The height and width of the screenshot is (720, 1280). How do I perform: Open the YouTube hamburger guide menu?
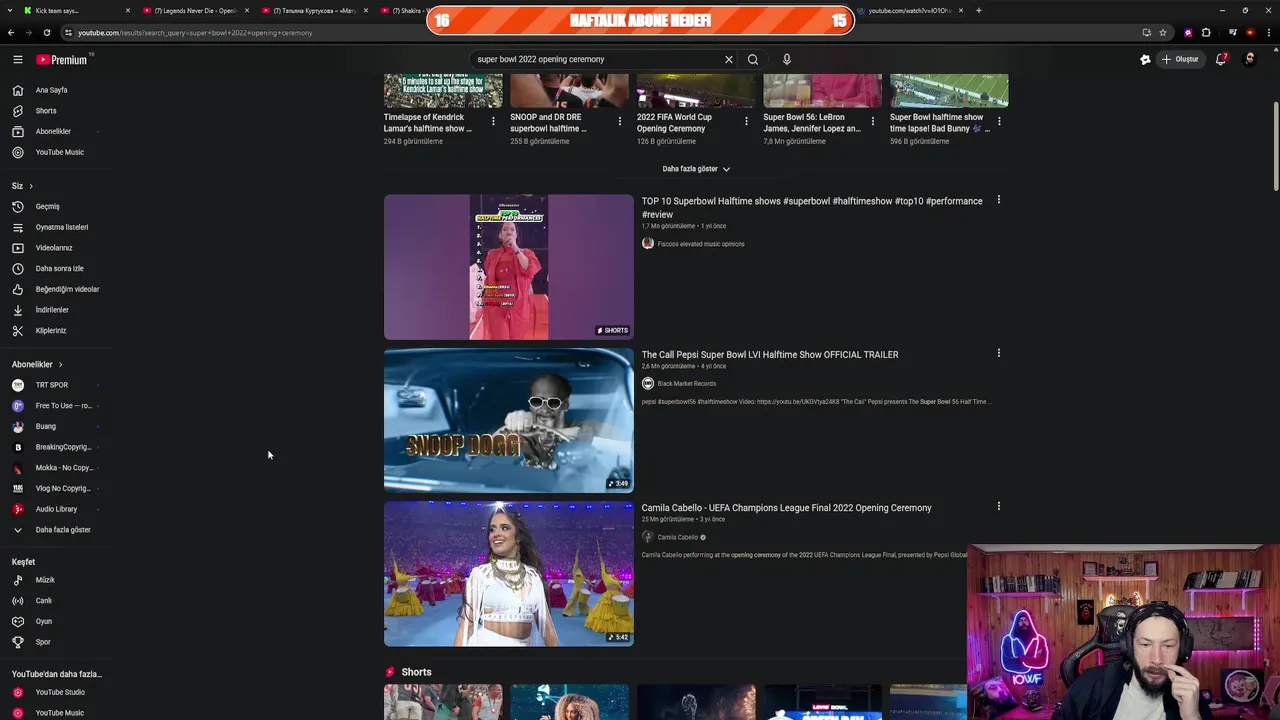[x=17, y=59]
